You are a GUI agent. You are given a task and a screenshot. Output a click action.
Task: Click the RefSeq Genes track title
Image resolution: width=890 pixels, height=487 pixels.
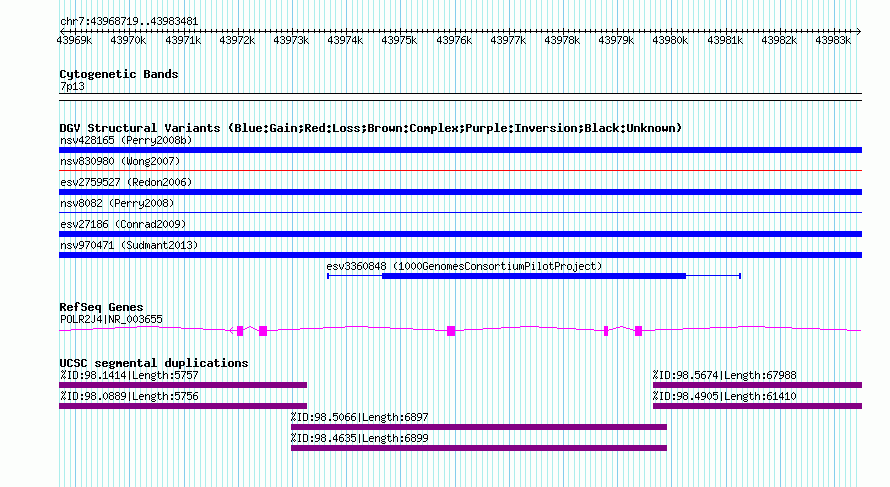coord(101,307)
